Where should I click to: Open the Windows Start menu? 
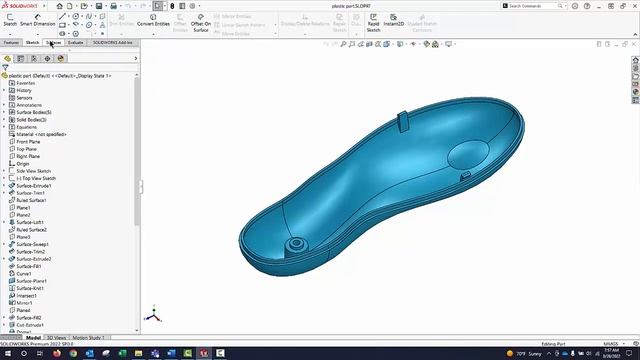[7, 353]
